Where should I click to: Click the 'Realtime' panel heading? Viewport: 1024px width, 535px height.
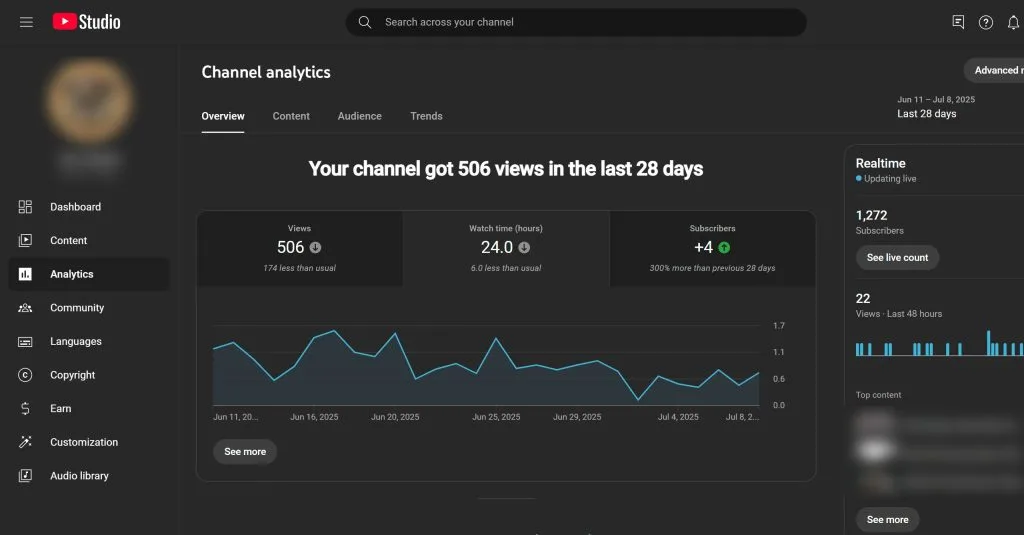pos(880,163)
